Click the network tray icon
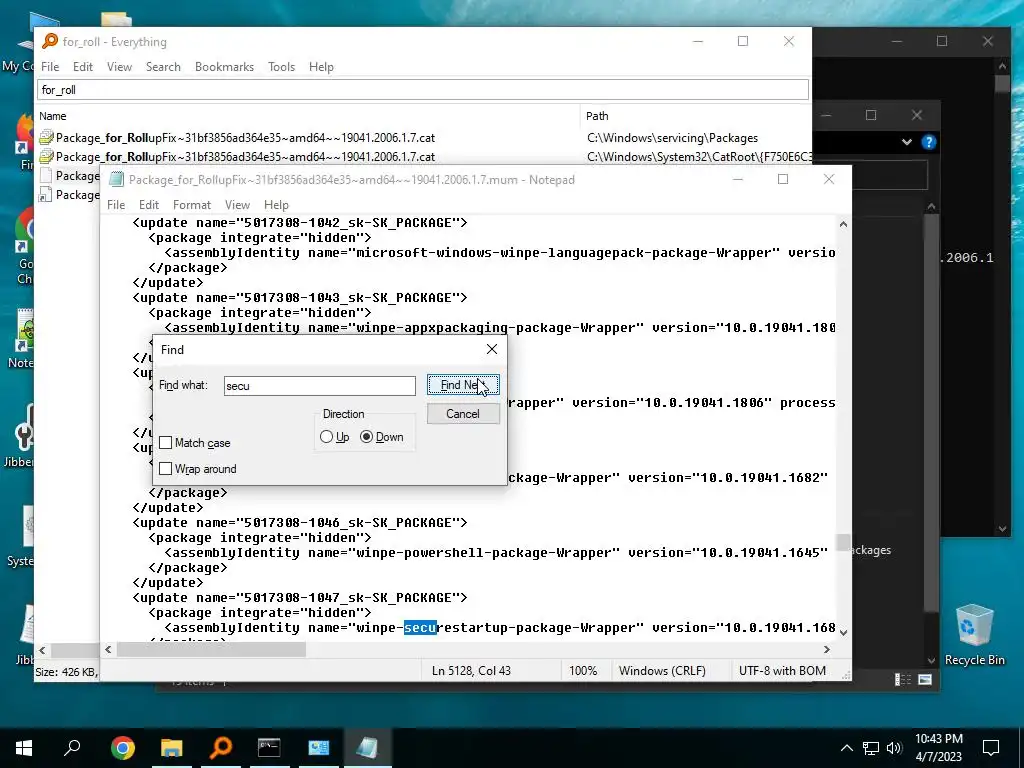Screen dimensions: 1024x768 coord(871,748)
